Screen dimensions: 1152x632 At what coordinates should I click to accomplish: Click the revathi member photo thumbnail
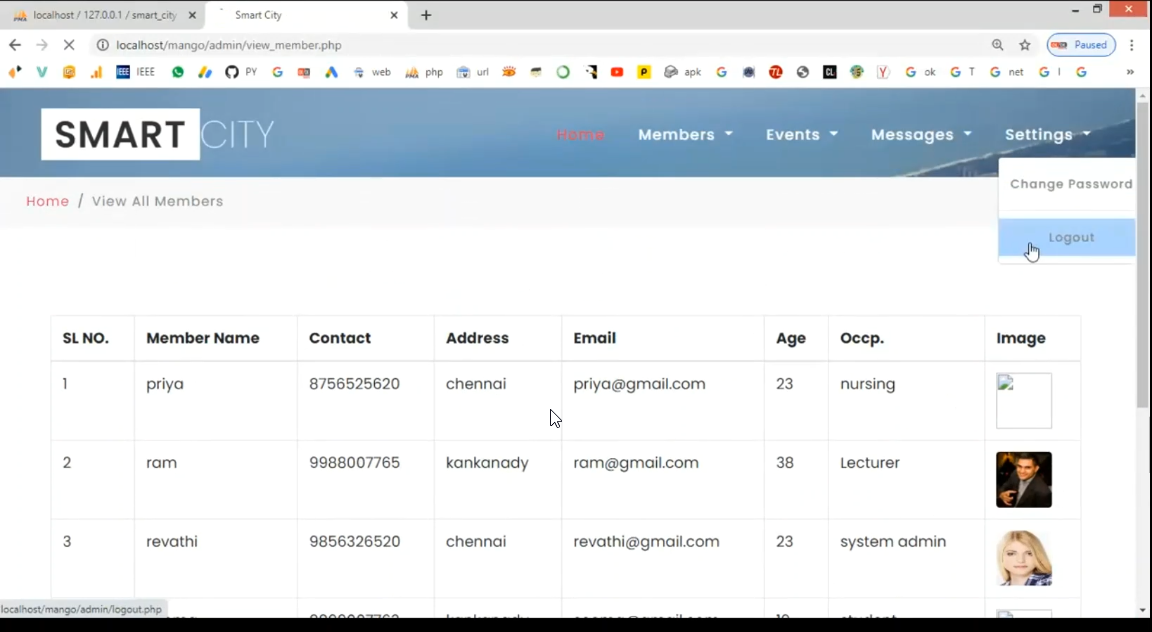pyautogui.click(x=1023, y=559)
